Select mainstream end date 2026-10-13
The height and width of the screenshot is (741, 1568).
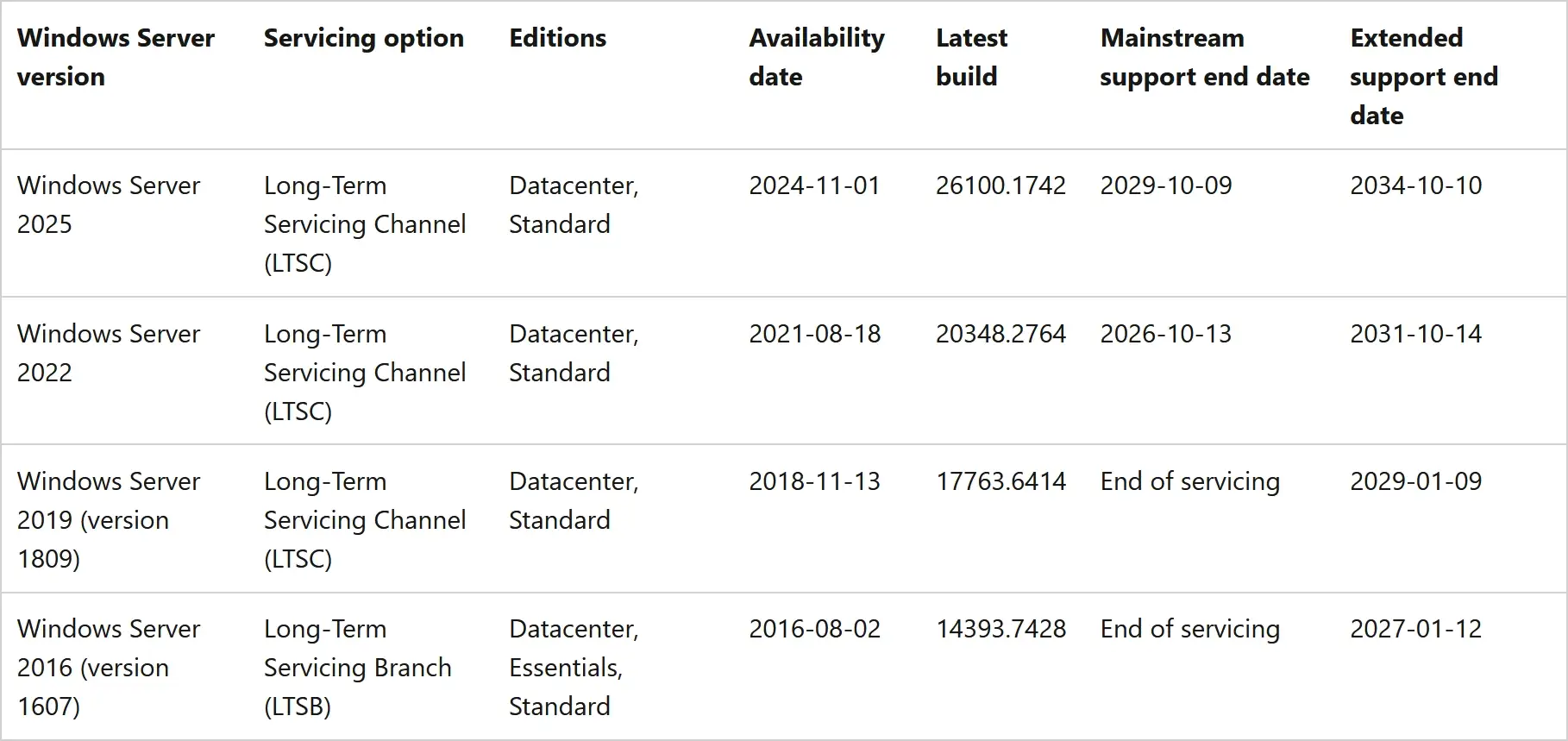pyautogui.click(x=1165, y=334)
